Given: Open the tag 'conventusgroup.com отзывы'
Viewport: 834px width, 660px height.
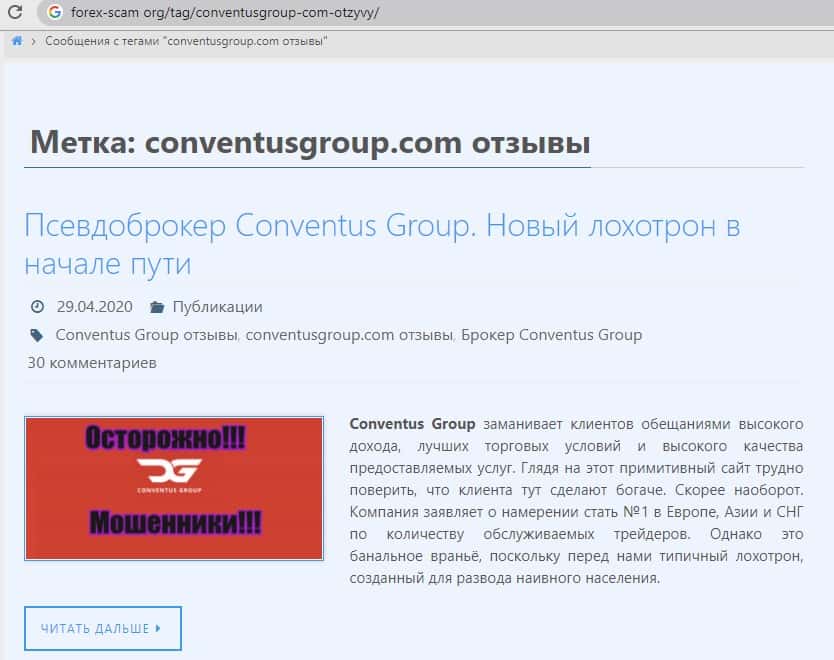Looking at the screenshot, I should 349,335.
